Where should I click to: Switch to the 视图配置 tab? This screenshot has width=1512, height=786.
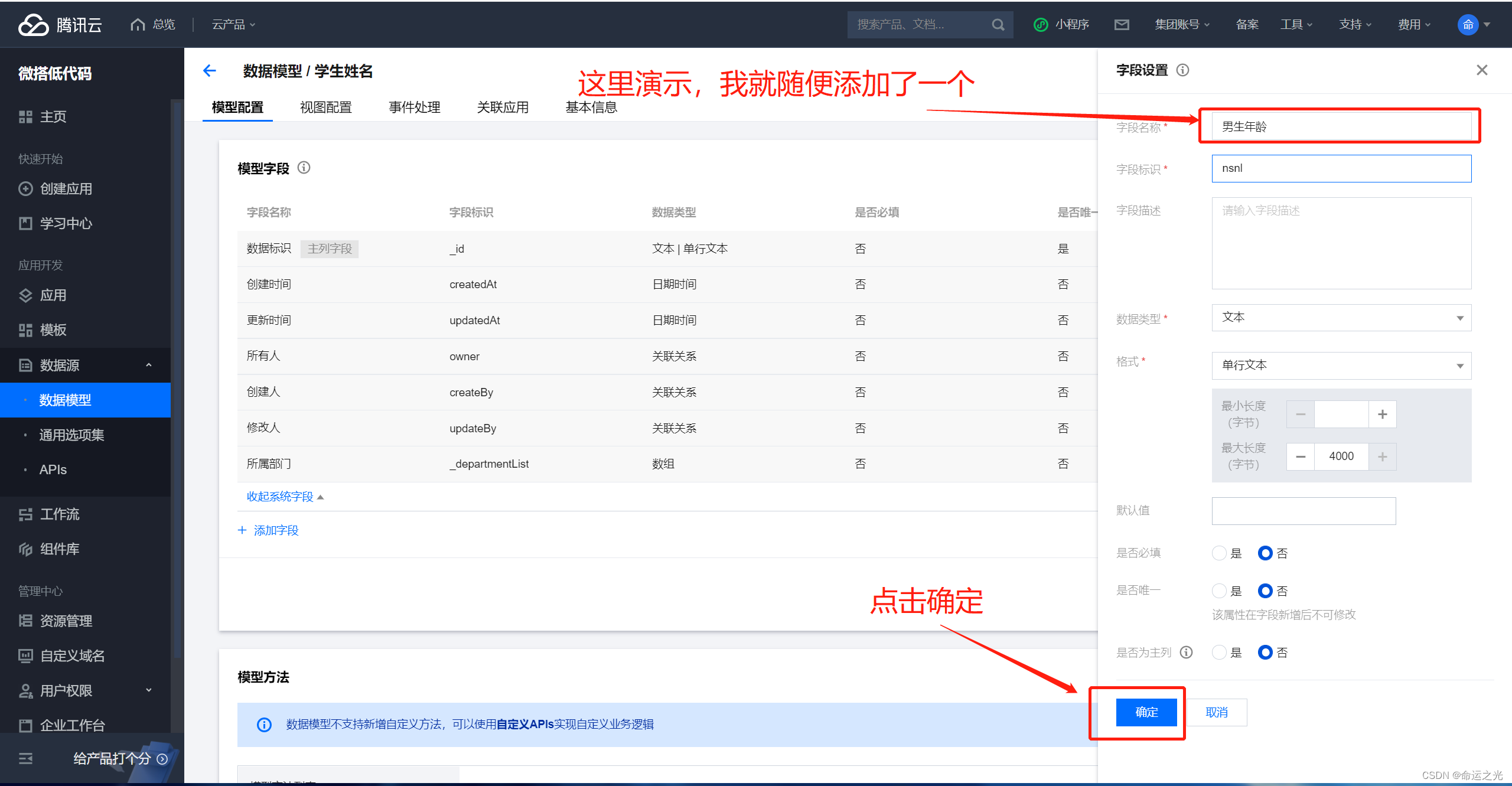point(325,107)
